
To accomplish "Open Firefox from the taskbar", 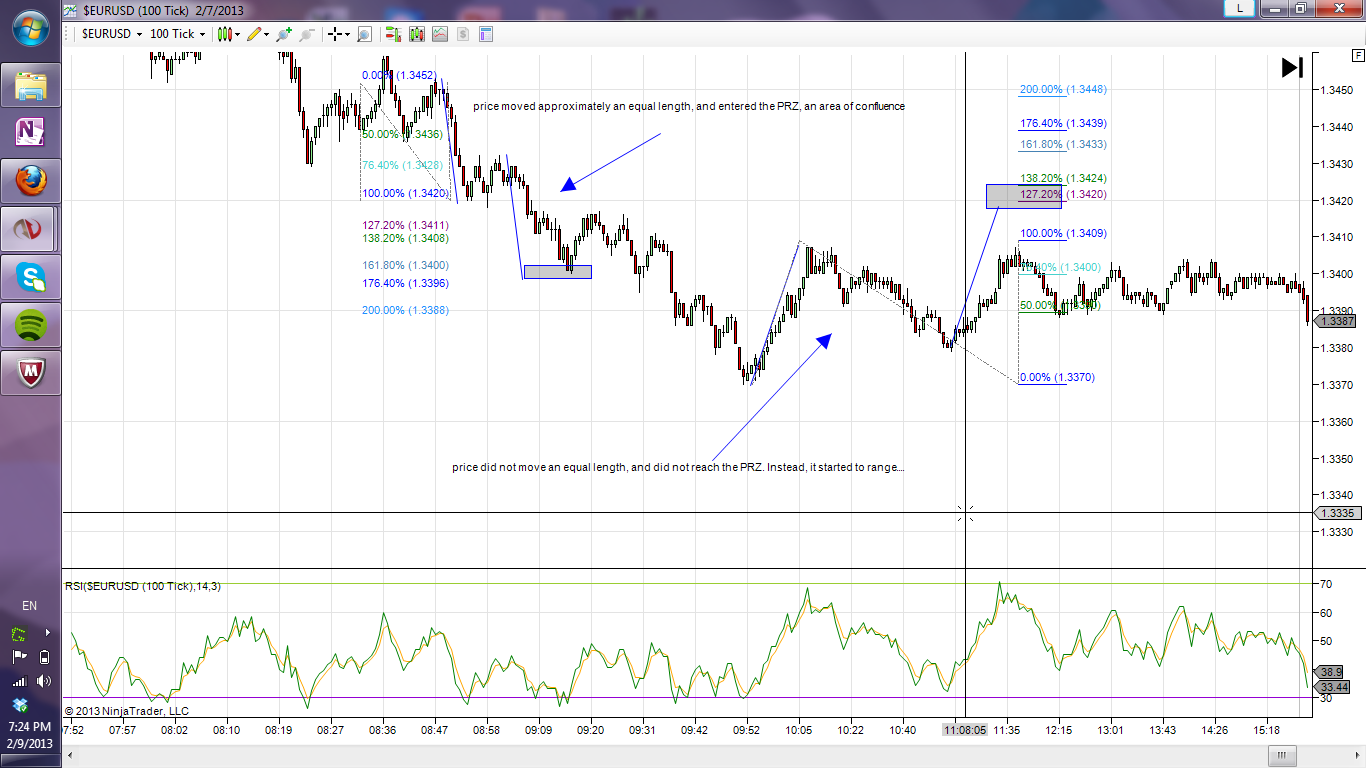I will [31, 181].
